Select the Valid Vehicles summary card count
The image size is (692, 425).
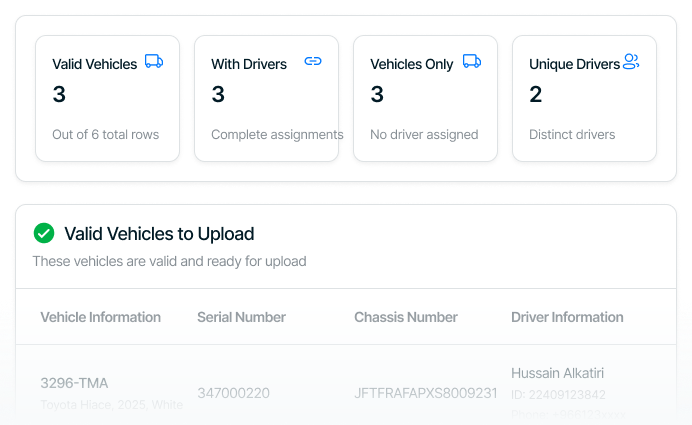click(x=60, y=95)
